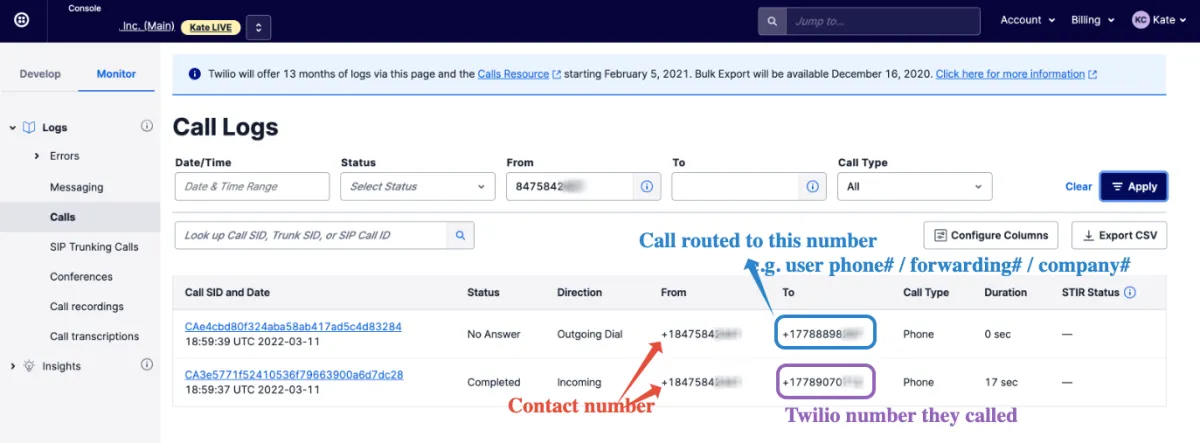Open call CA3e5771f52410536f79663900a6d7dc28

tap(294, 375)
